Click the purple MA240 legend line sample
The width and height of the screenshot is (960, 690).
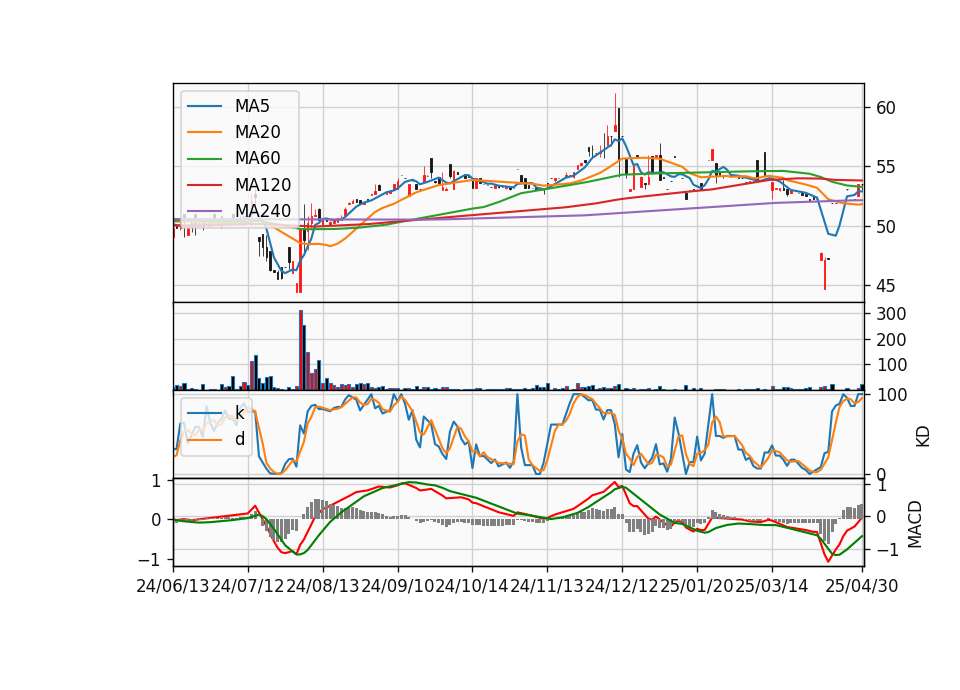[x=204, y=211]
